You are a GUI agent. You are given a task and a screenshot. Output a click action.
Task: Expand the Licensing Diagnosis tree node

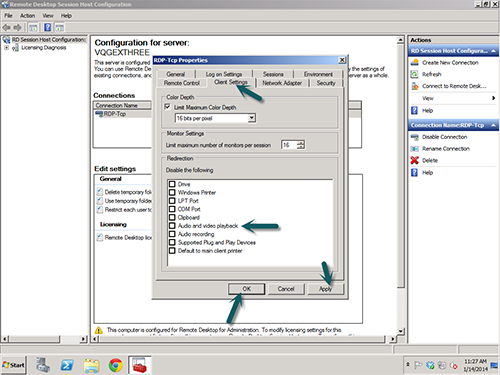pyautogui.click(x=6, y=48)
